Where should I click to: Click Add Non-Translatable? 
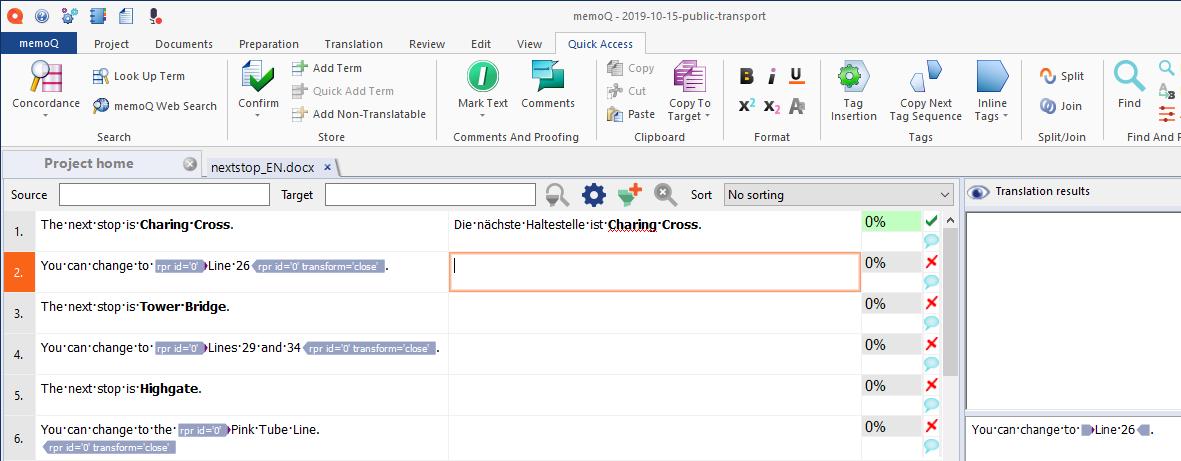(359, 114)
